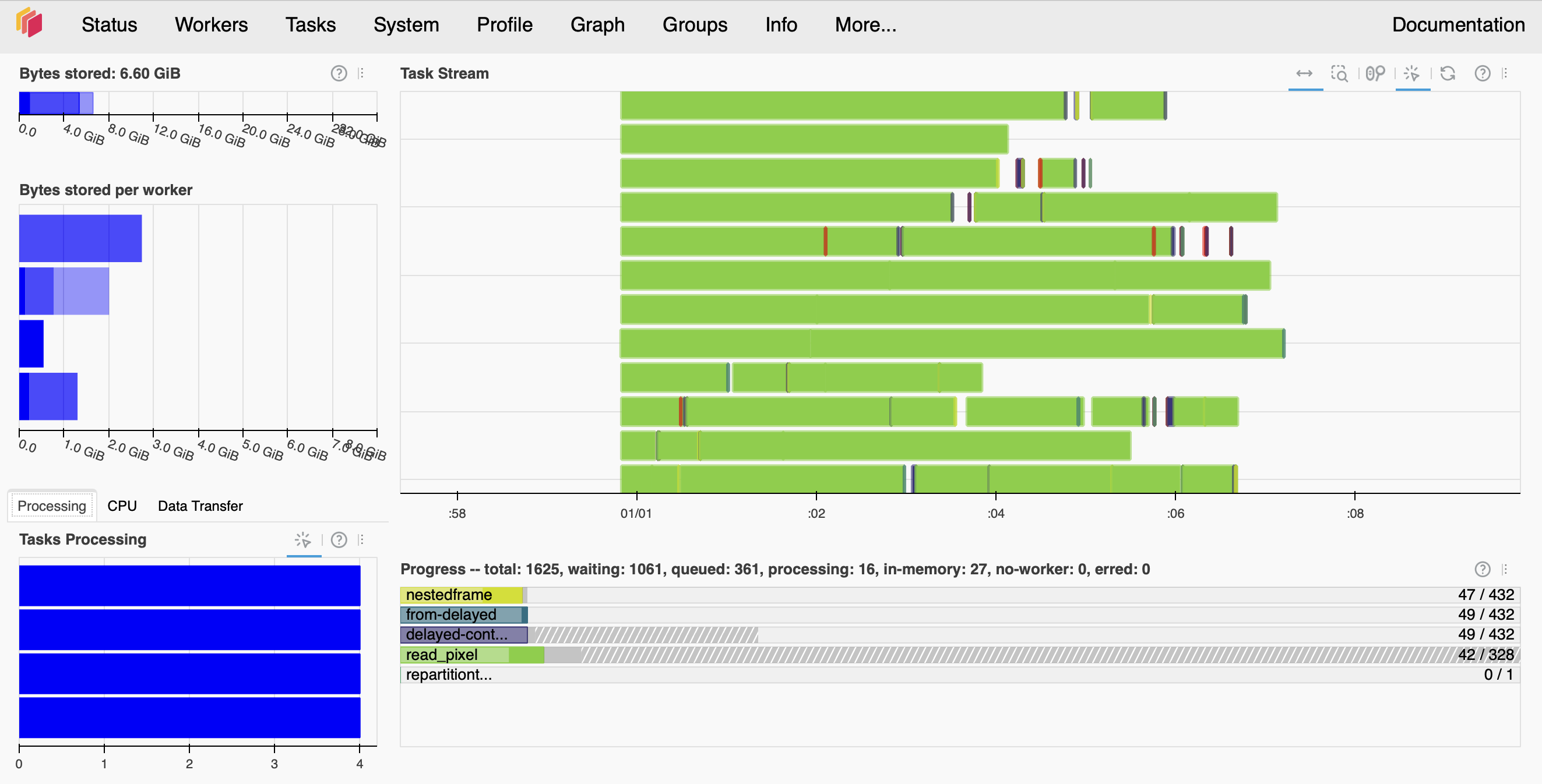Toggle the pan tool in Task Stream
This screenshot has height=784, width=1542.
1305,73
